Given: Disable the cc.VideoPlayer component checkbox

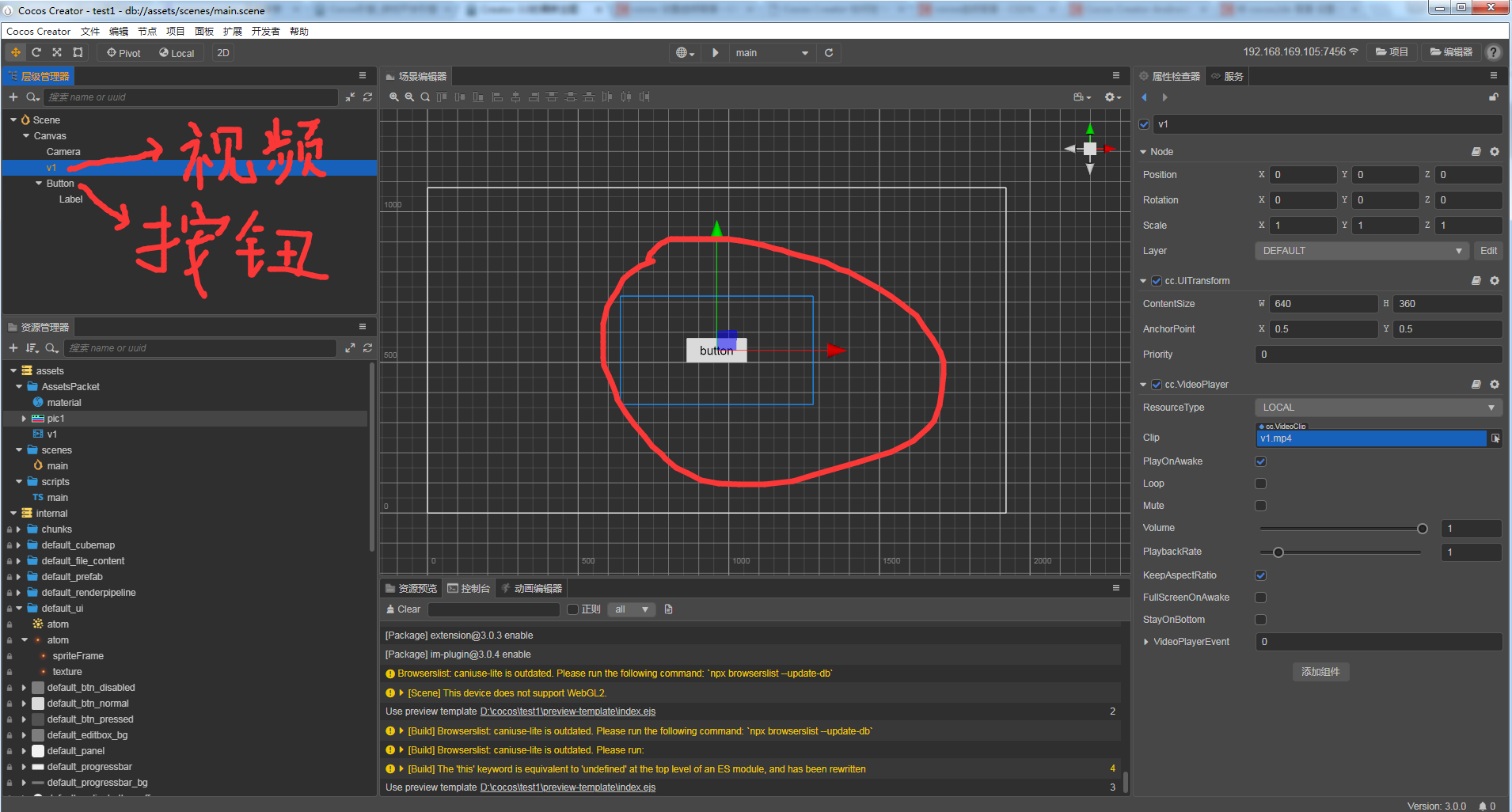Looking at the screenshot, I should pos(1157,385).
